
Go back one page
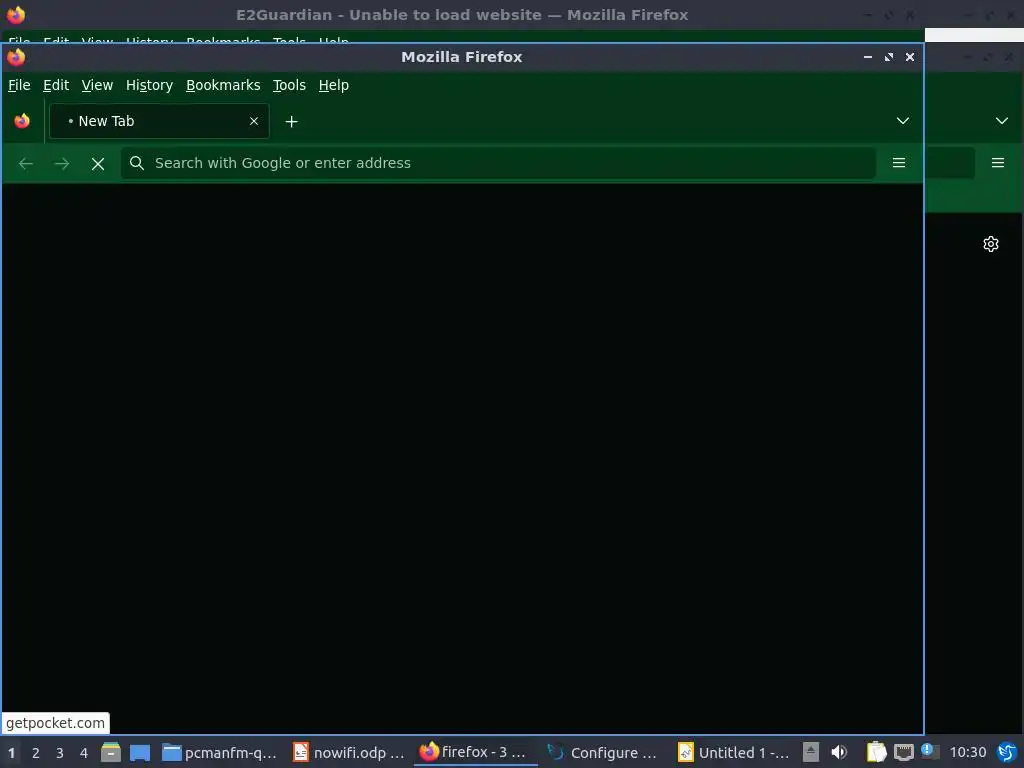(x=25, y=163)
